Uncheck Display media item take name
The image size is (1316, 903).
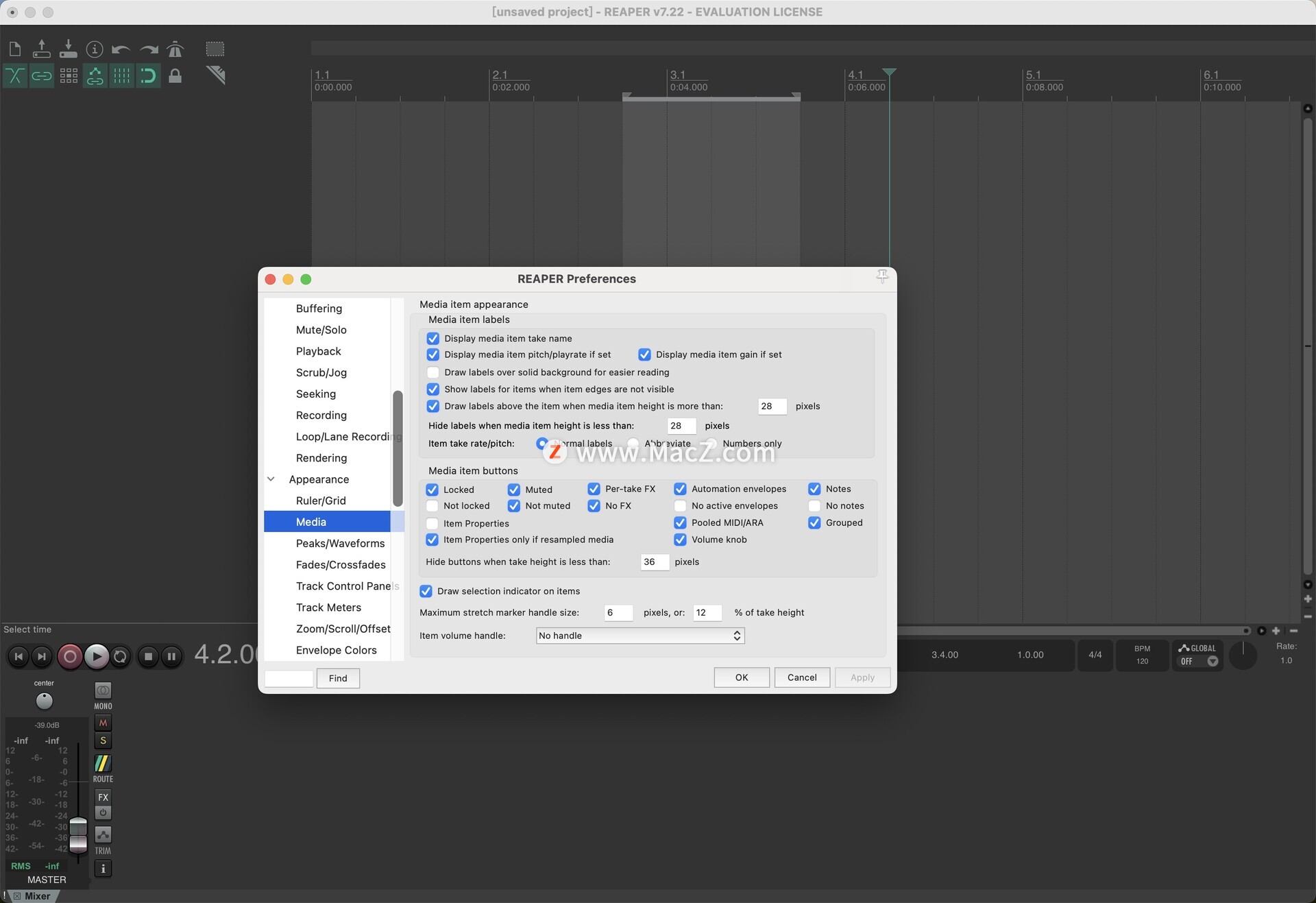click(x=432, y=338)
